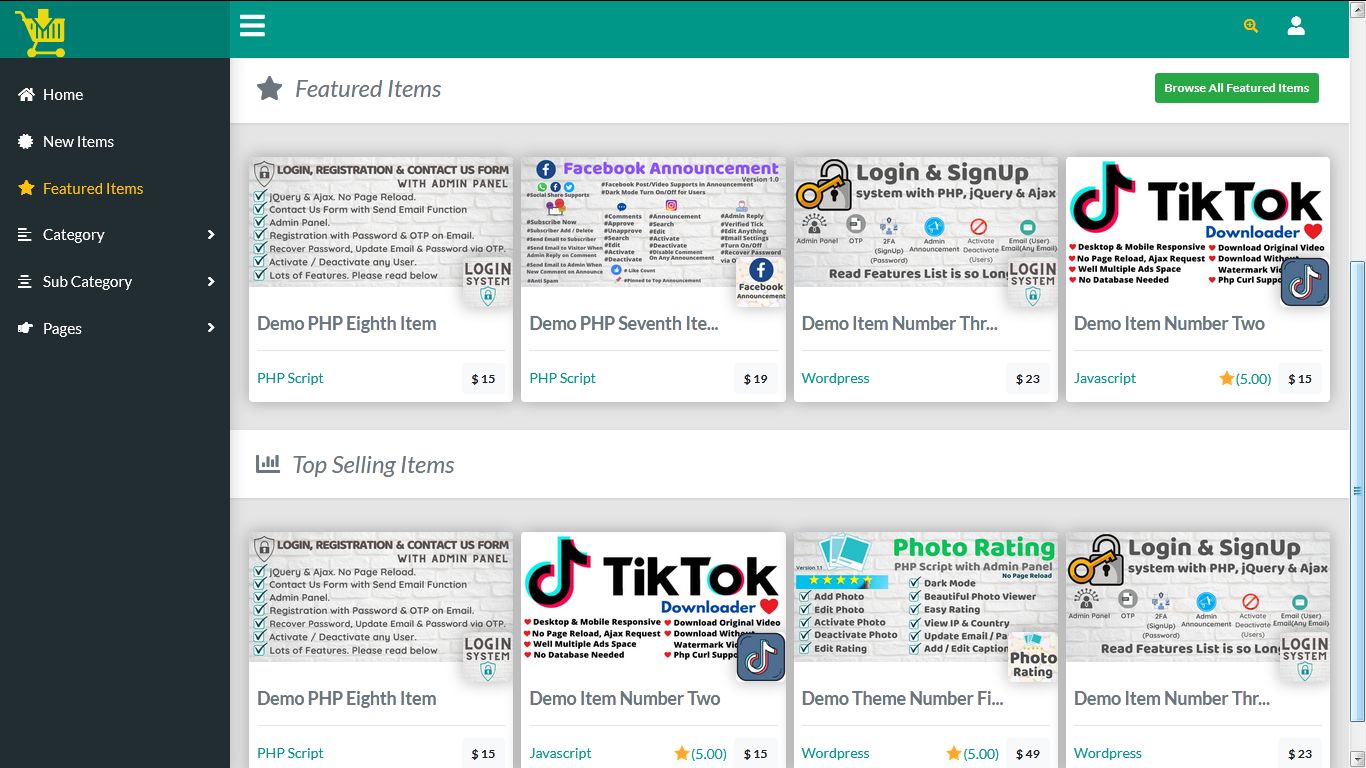Click the Top Selling Items chart icon

click(x=267, y=464)
